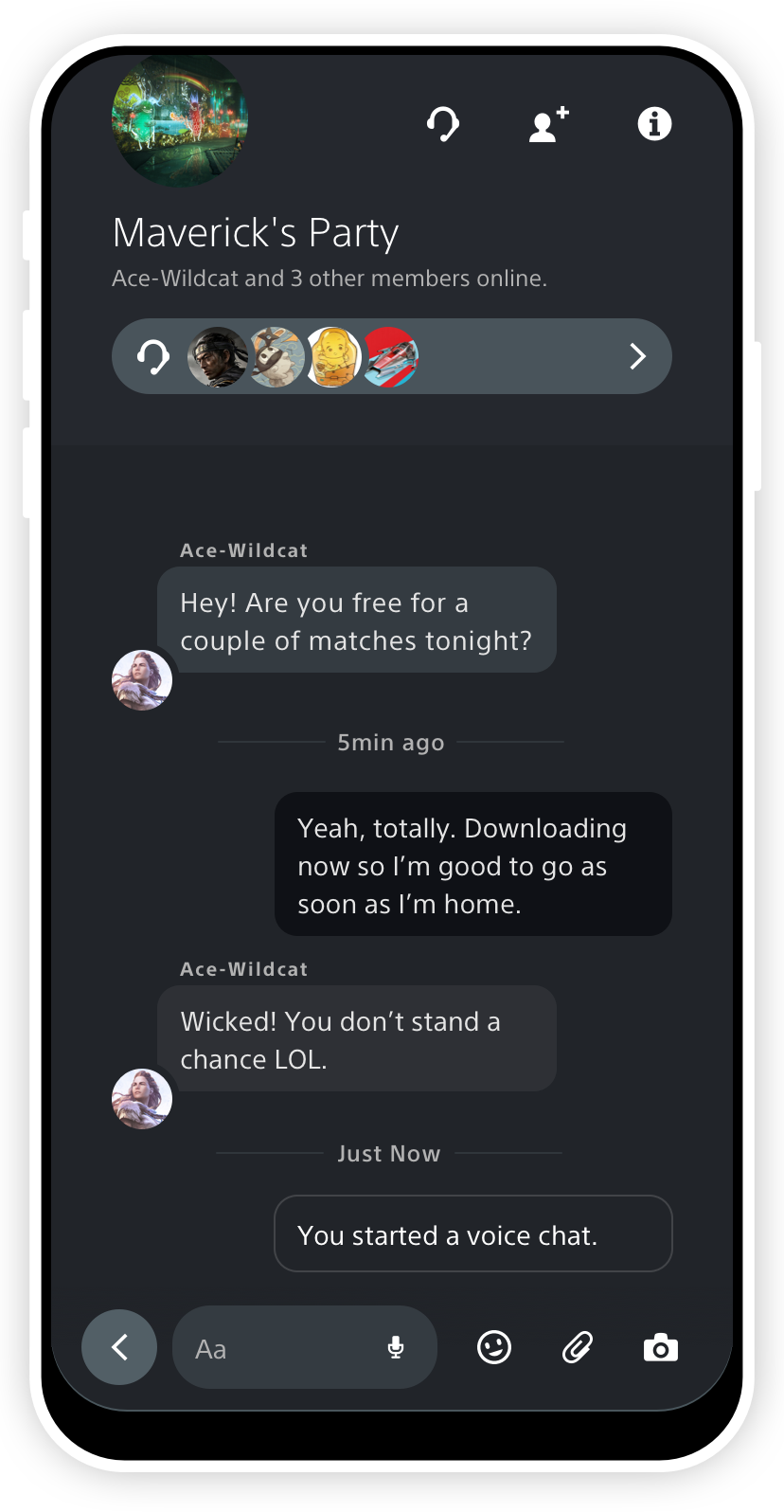Open party info with the info icon
784x1512 pixels.
pyautogui.click(x=654, y=123)
